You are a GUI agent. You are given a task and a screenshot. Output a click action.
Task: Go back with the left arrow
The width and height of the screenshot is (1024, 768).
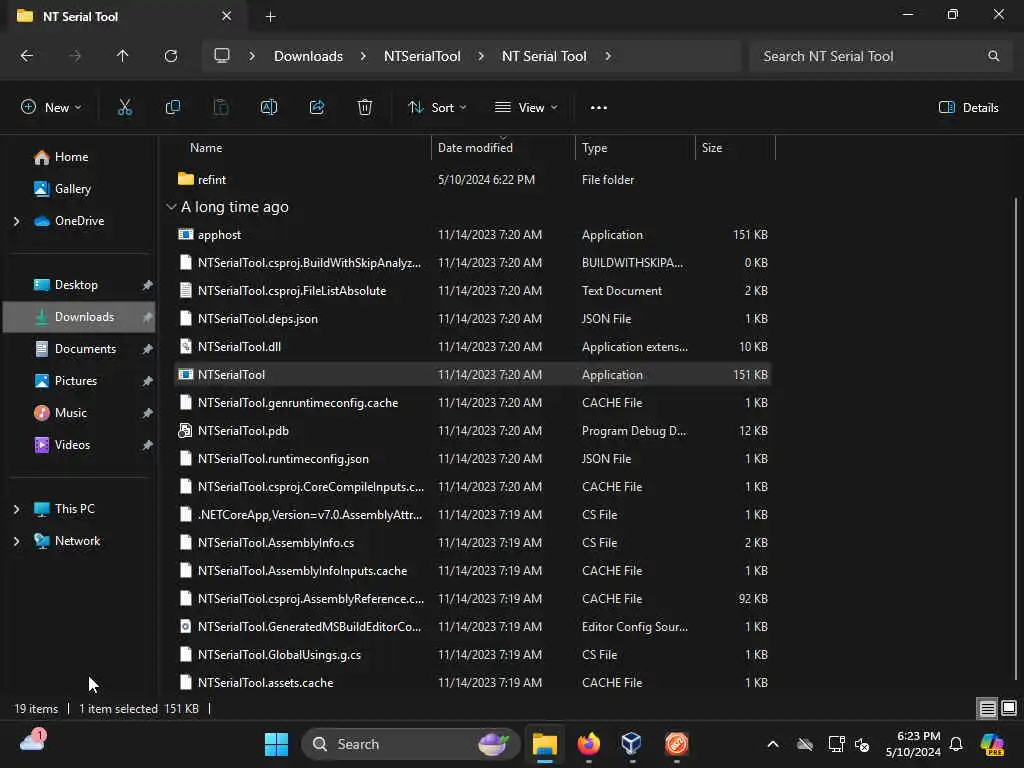click(x=27, y=56)
